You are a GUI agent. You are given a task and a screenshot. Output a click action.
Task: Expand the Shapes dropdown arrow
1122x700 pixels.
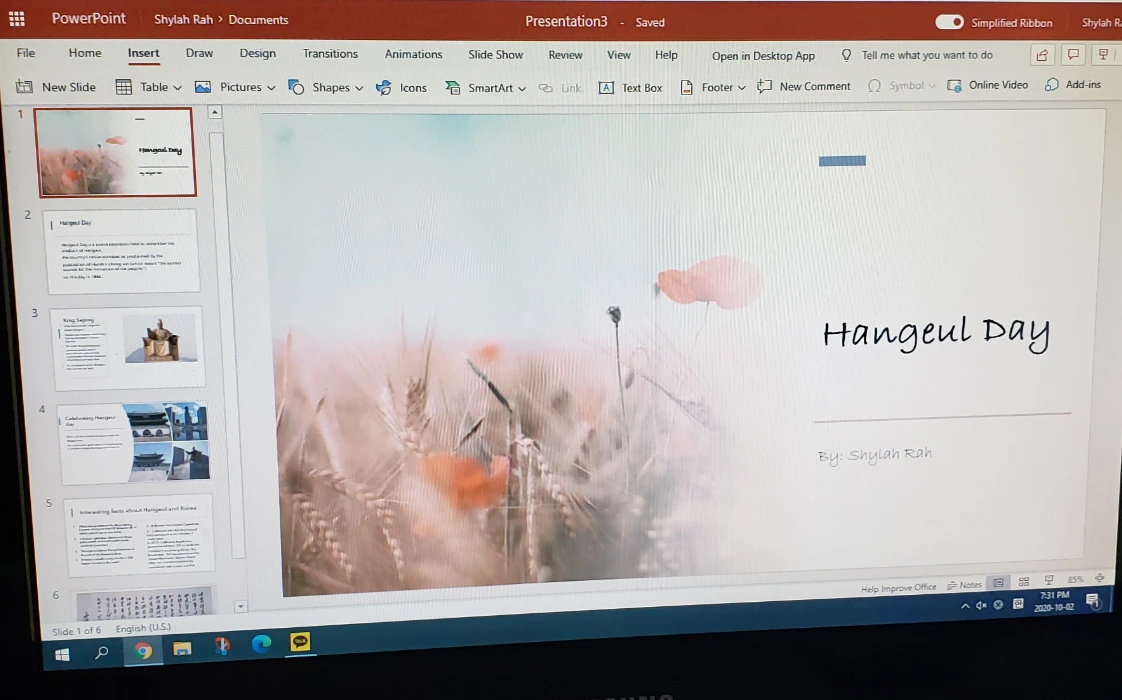[x=359, y=88]
